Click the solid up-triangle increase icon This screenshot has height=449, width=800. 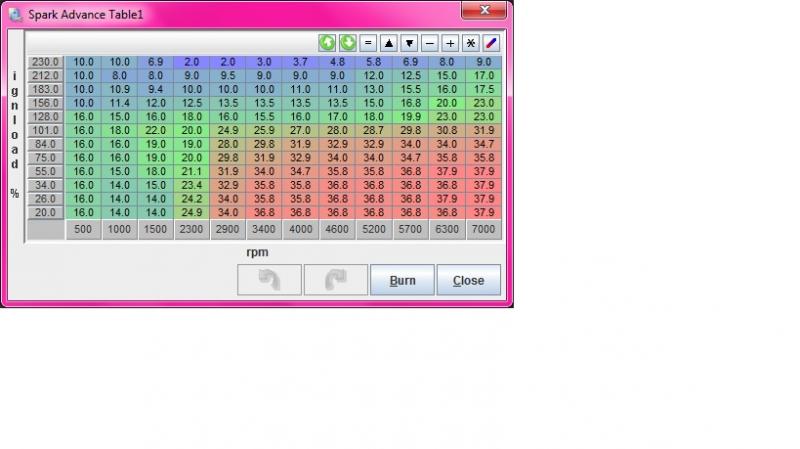389,43
